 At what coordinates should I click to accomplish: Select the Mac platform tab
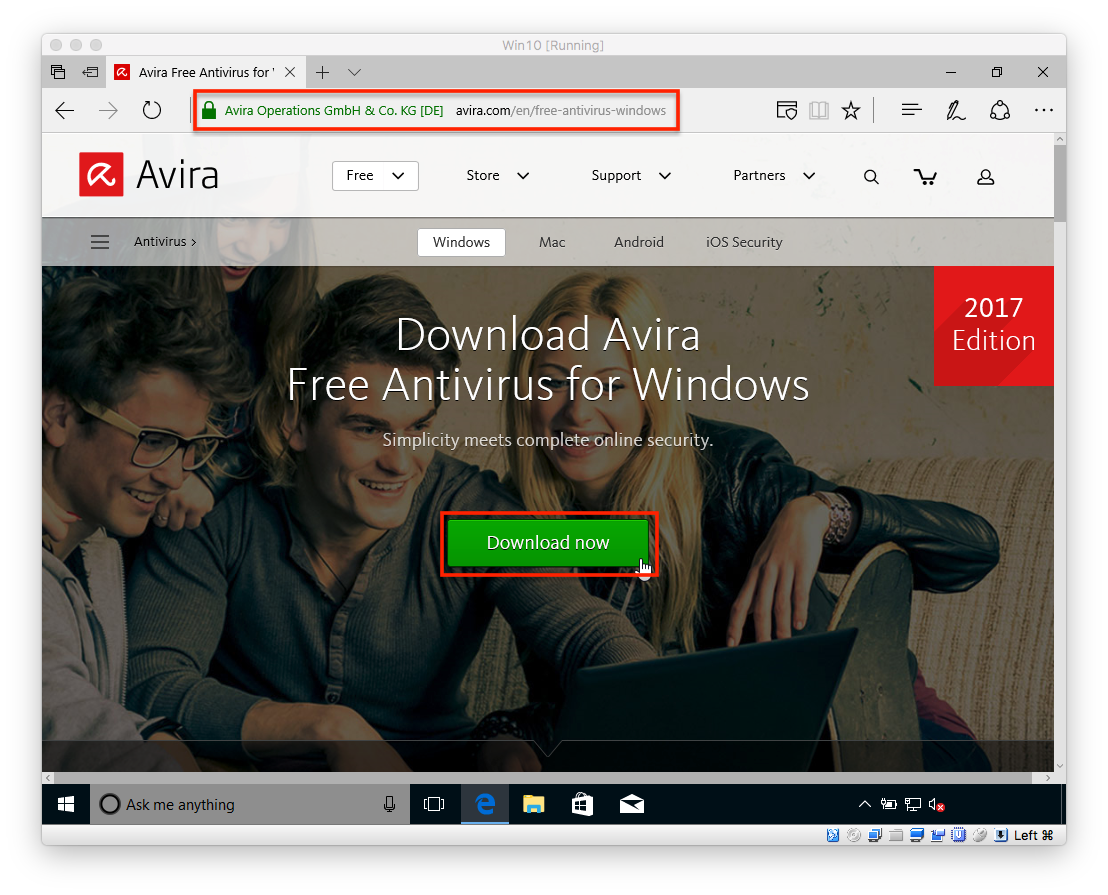pos(552,241)
